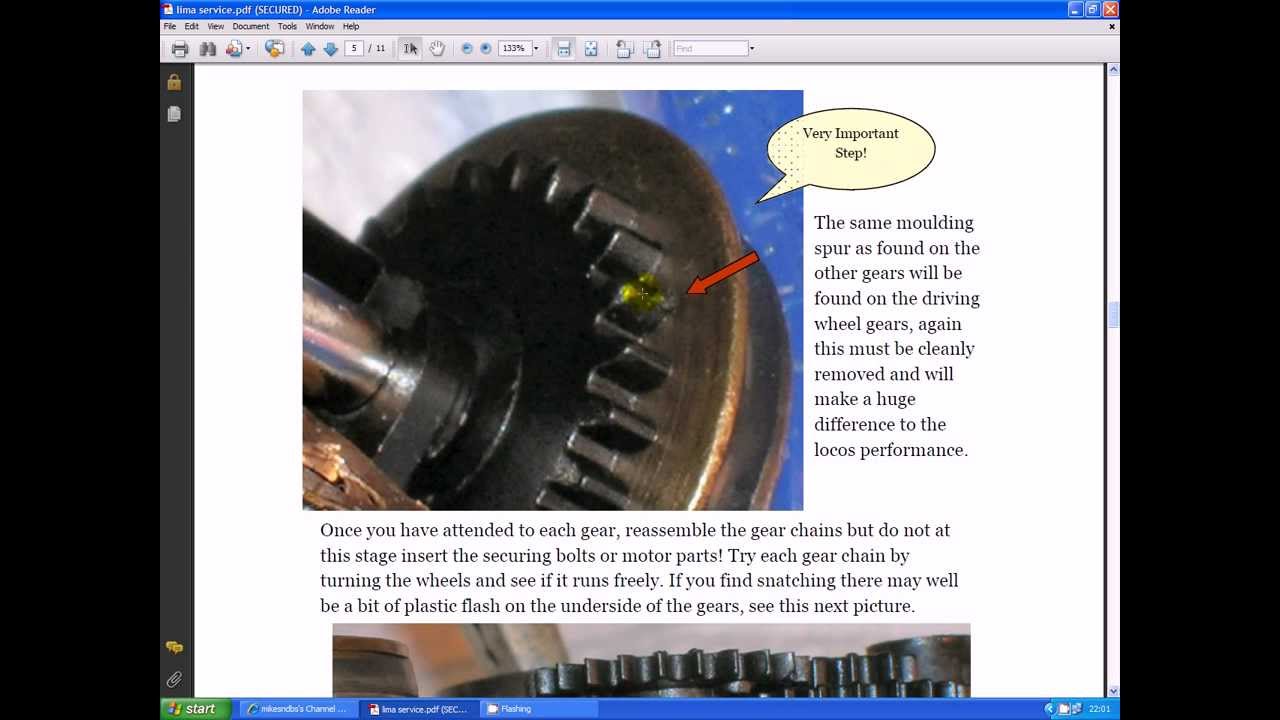
Task: Open the Find options dropdown arrow
Action: [752, 49]
